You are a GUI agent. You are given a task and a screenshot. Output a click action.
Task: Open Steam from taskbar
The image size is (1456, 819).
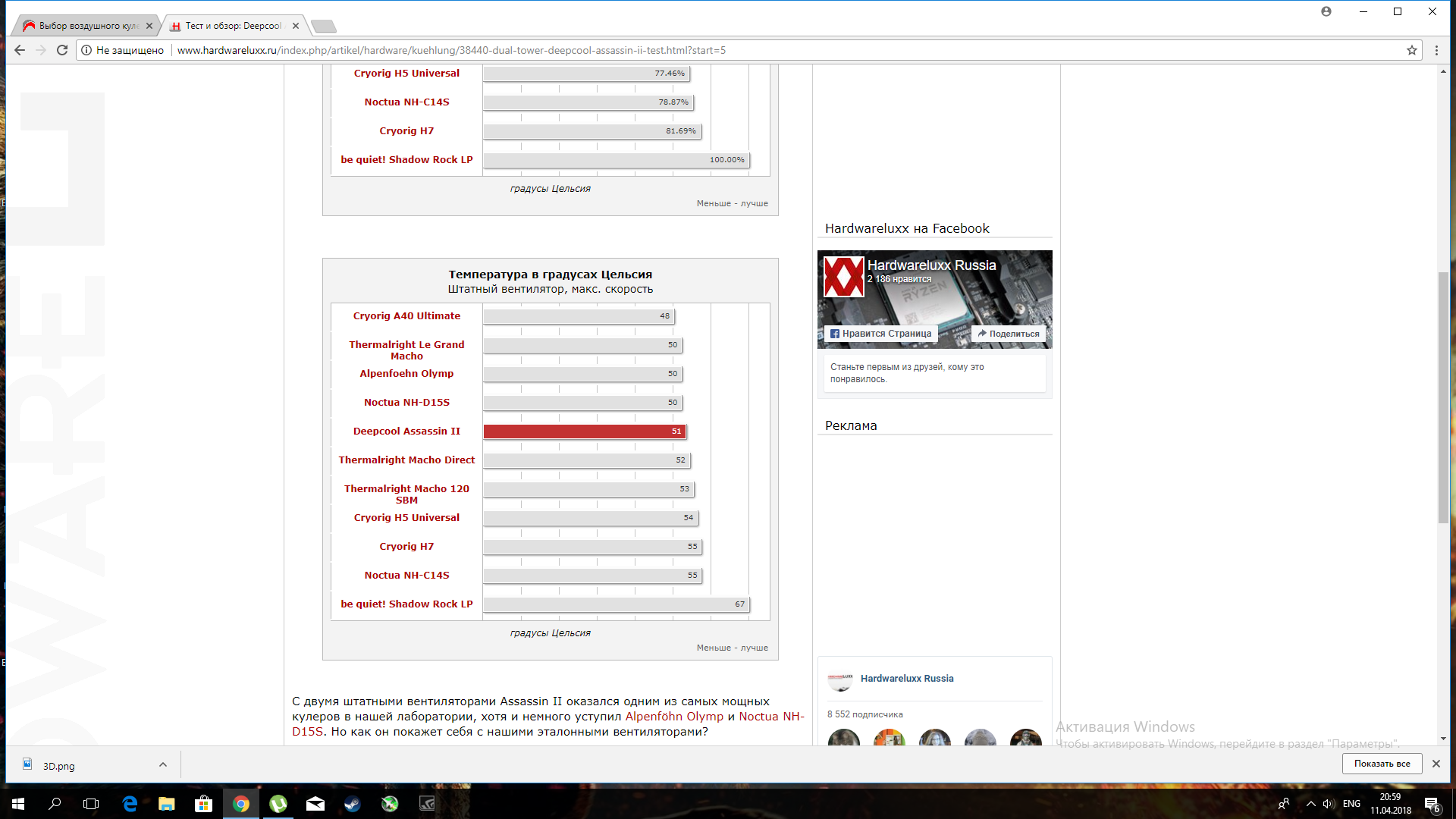pos(353,804)
